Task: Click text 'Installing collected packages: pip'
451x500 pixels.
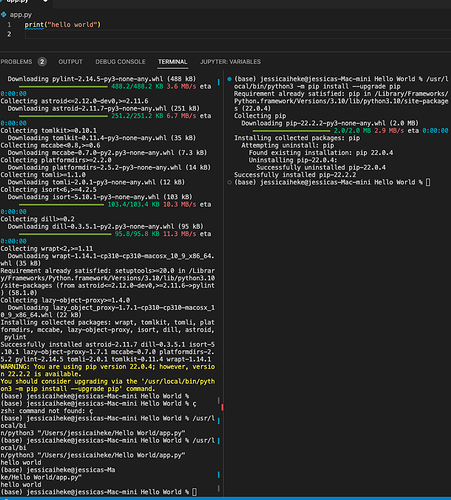Action: [297, 138]
